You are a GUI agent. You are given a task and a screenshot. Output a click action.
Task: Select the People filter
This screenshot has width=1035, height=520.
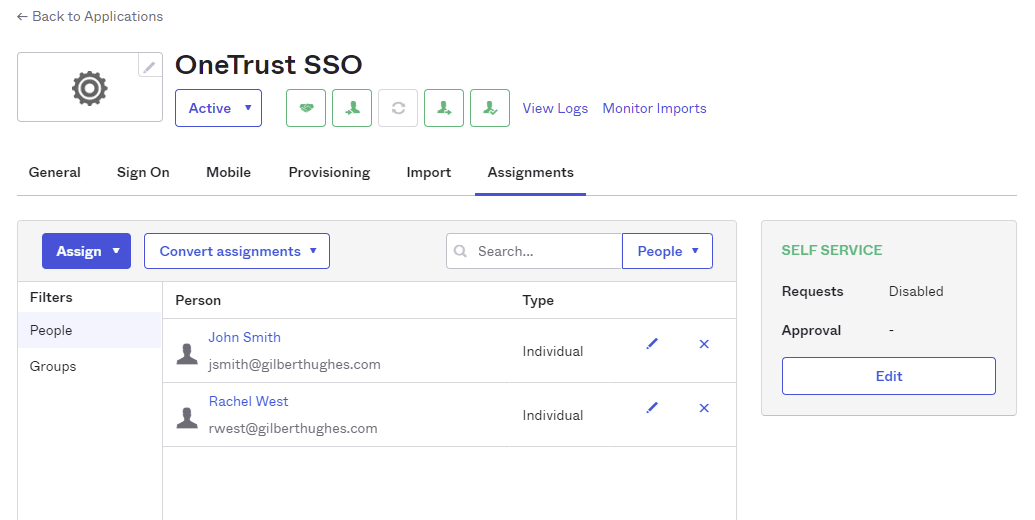pyautogui.click(x=89, y=330)
